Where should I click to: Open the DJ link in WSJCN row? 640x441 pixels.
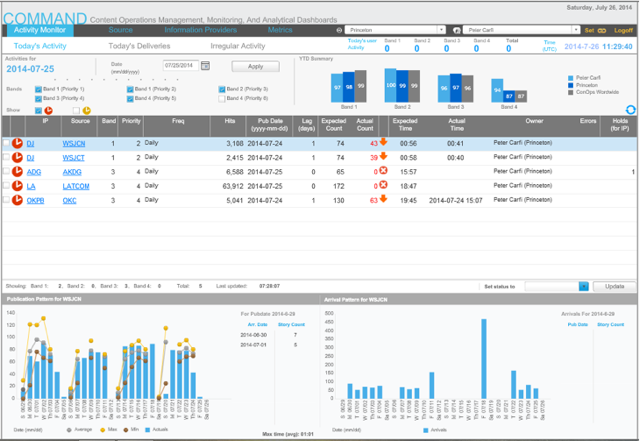click(x=30, y=144)
